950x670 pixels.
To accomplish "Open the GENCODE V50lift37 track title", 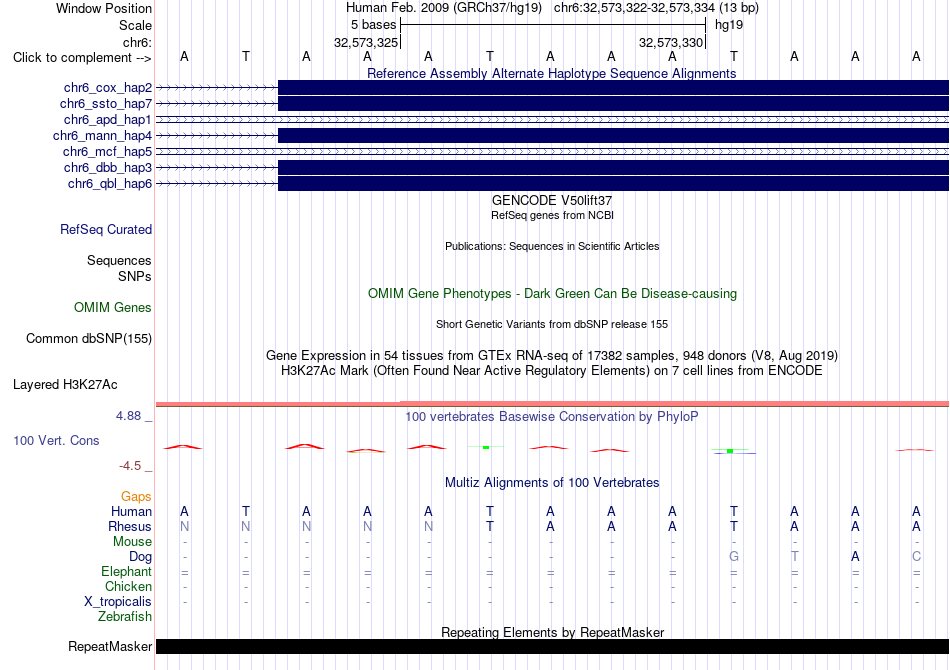I will pos(552,200).
